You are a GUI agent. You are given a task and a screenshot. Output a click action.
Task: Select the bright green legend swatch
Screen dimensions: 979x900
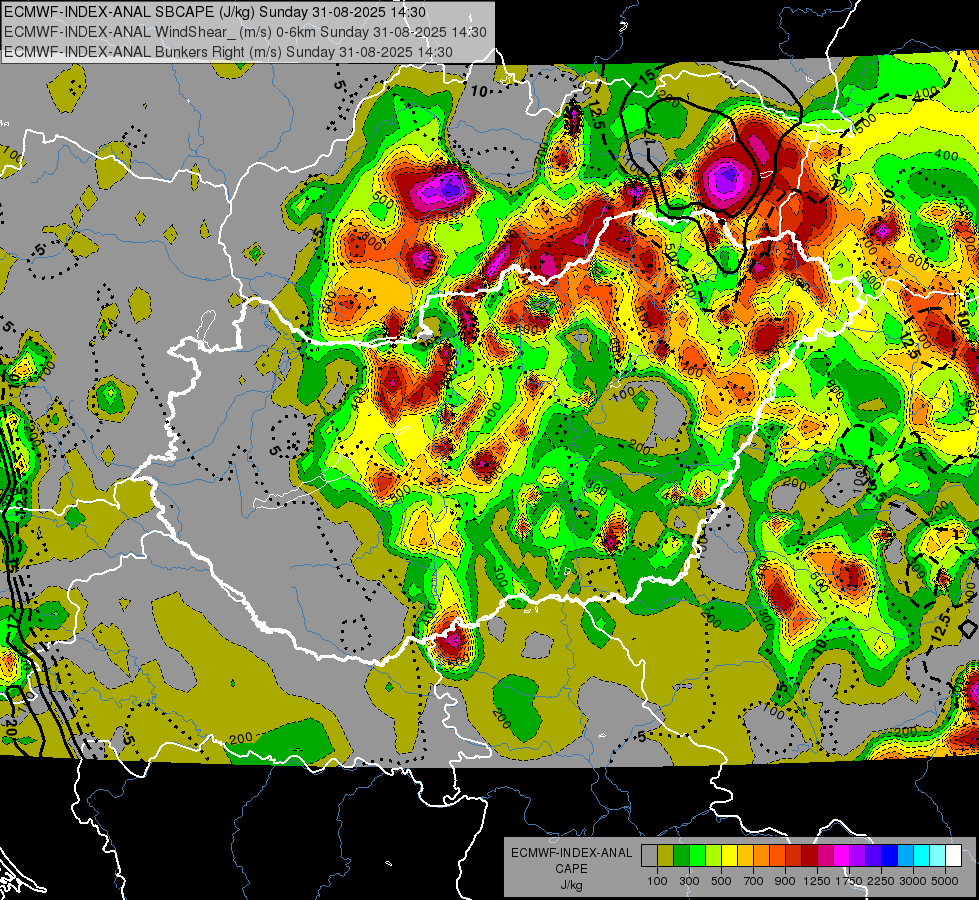tap(697, 856)
